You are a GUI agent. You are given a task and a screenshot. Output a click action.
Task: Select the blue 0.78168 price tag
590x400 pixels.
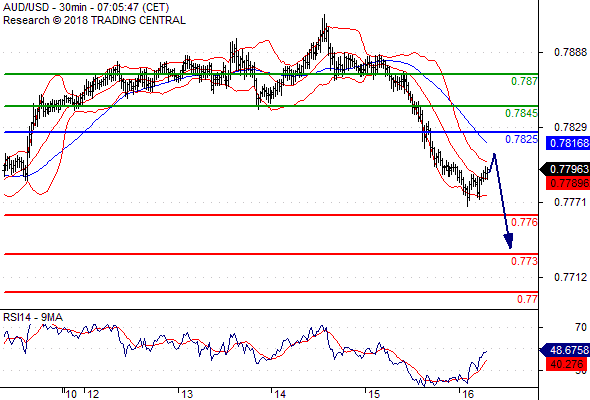coord(568,143)
